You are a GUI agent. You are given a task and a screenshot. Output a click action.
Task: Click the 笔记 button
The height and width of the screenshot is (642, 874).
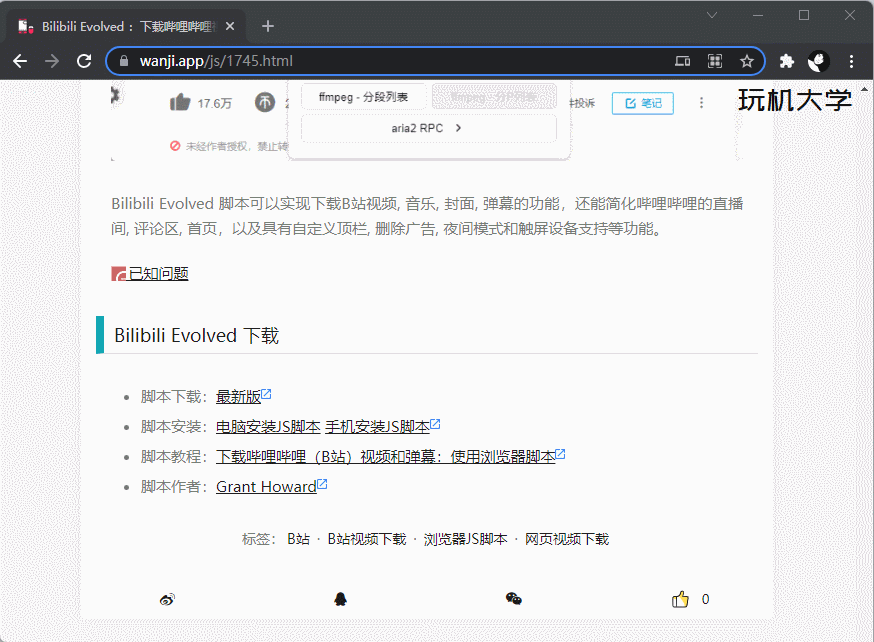tap(643, 103)
